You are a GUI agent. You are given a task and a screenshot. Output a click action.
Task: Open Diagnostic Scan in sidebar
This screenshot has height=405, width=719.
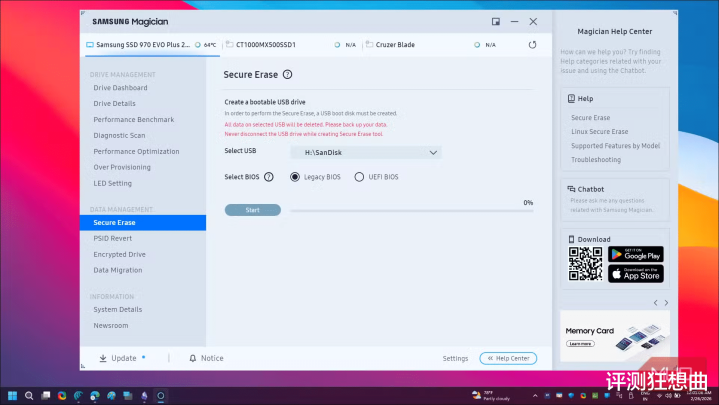click(x=119, y=135)
